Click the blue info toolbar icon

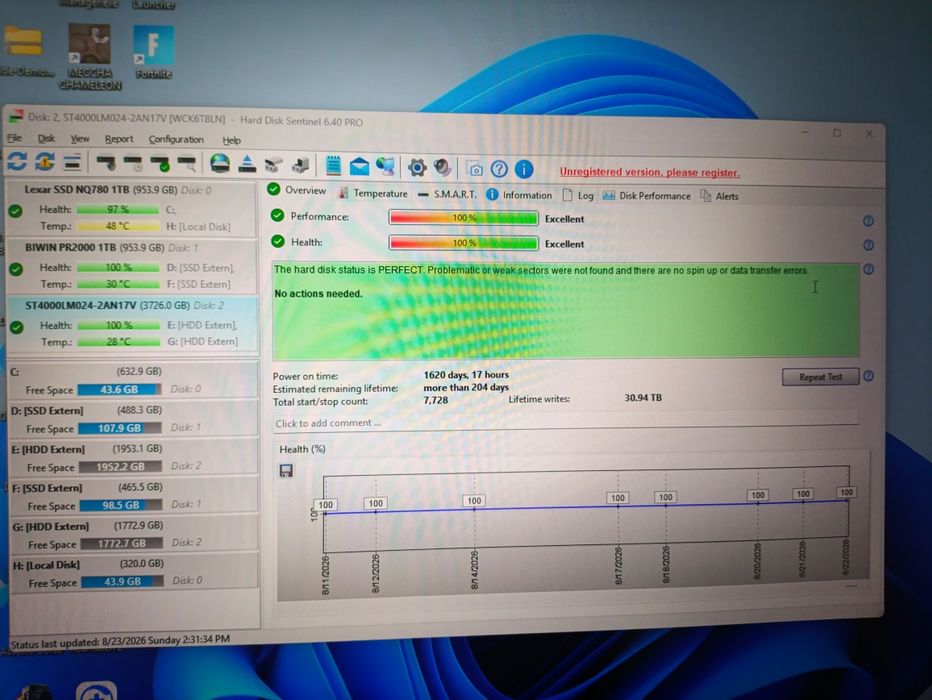pos(524,170)
